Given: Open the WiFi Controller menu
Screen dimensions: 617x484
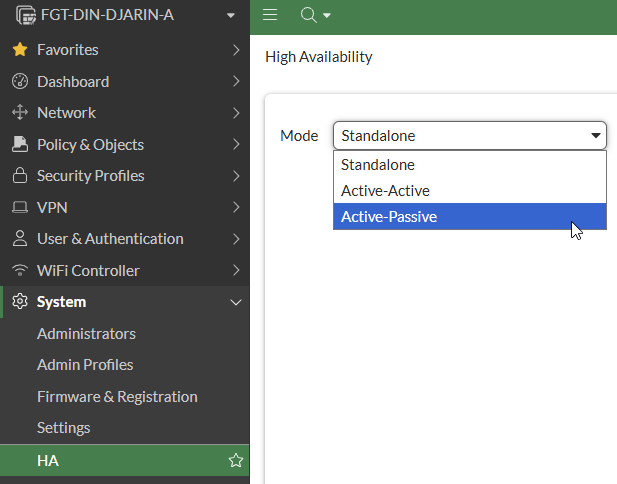Looking at the screenshot, I should [124, 270].
